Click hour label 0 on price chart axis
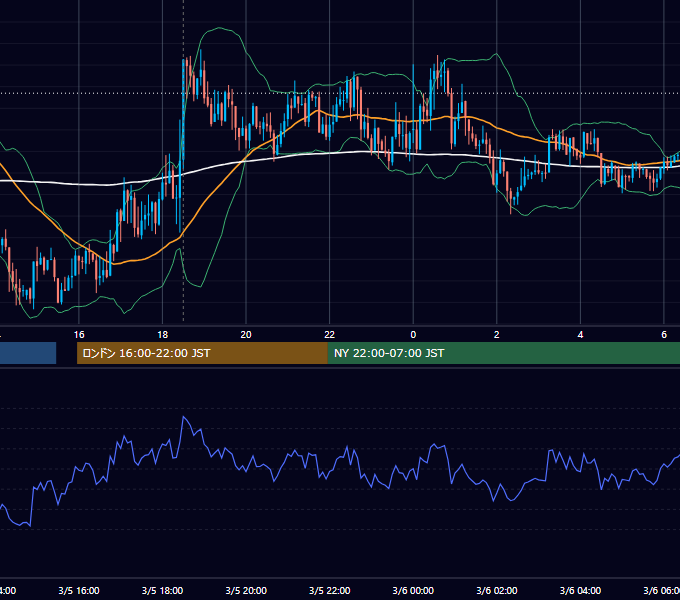 click(413, 335)
